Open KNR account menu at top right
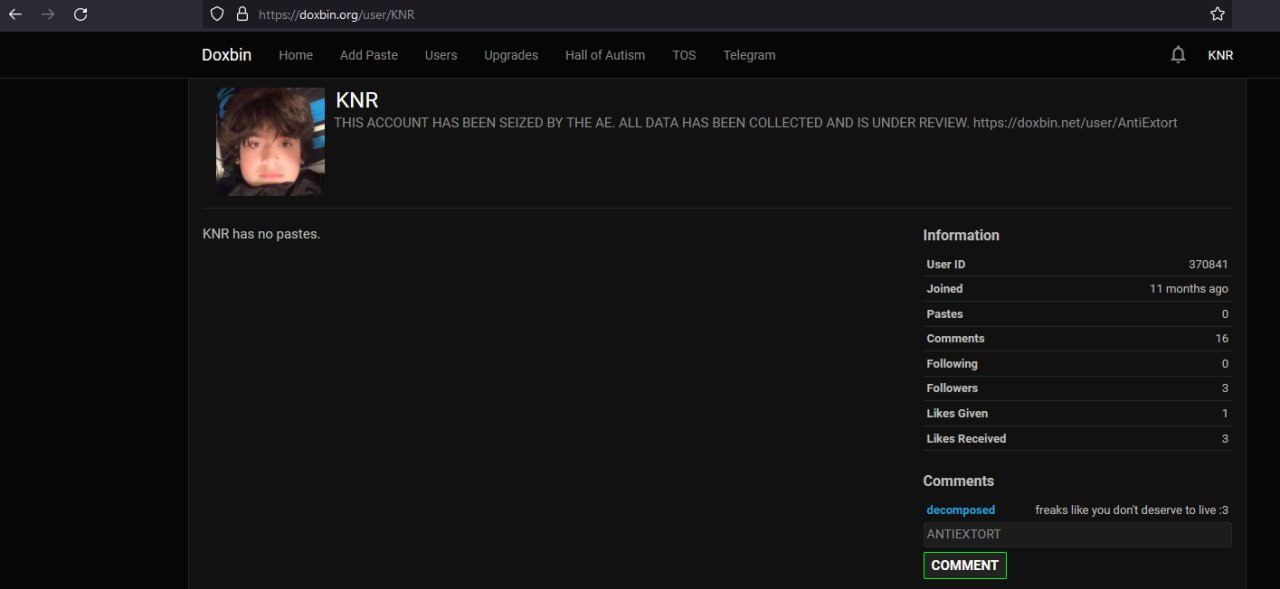 [1220, 55]
